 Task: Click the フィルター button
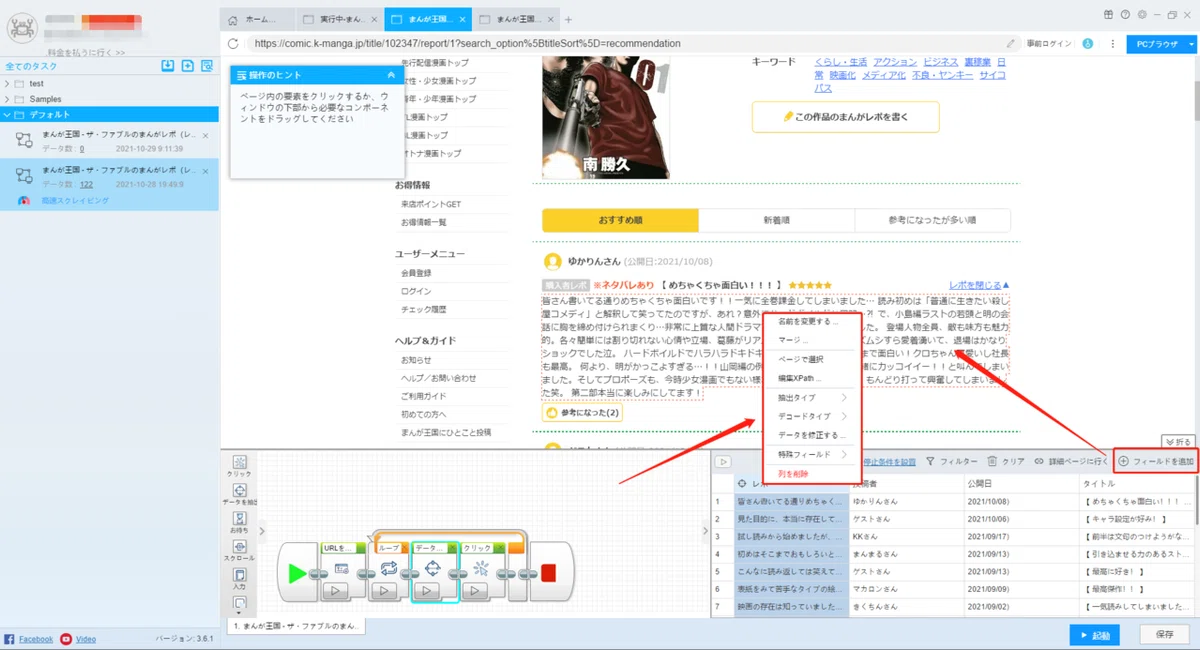coord(952,462)
